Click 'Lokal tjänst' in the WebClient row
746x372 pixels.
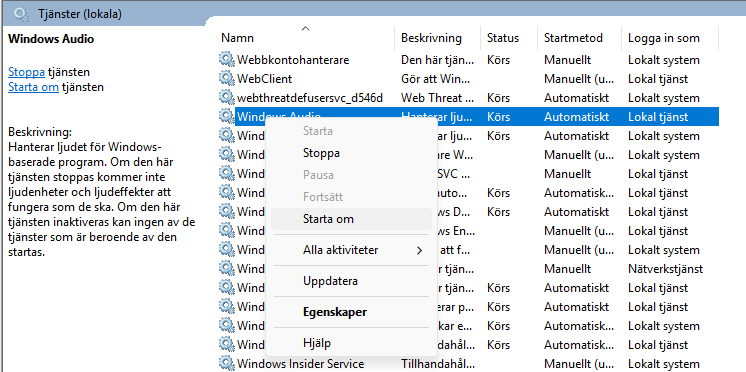[658, 79]
